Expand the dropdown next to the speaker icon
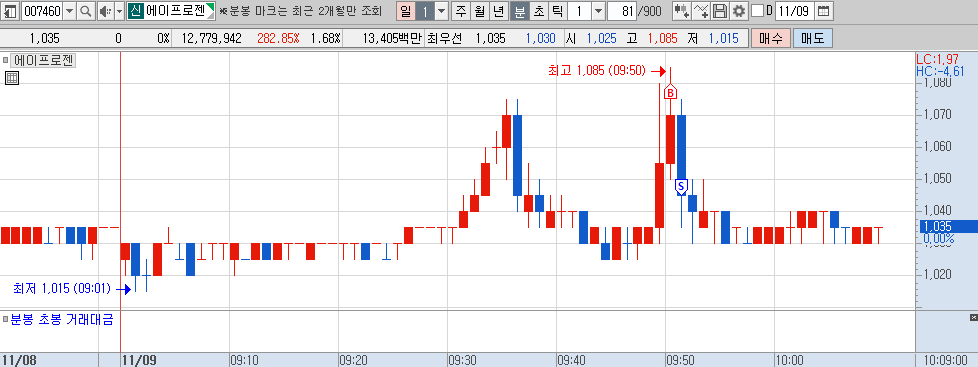This screenshot has height=367, width=978. point(120,11)
